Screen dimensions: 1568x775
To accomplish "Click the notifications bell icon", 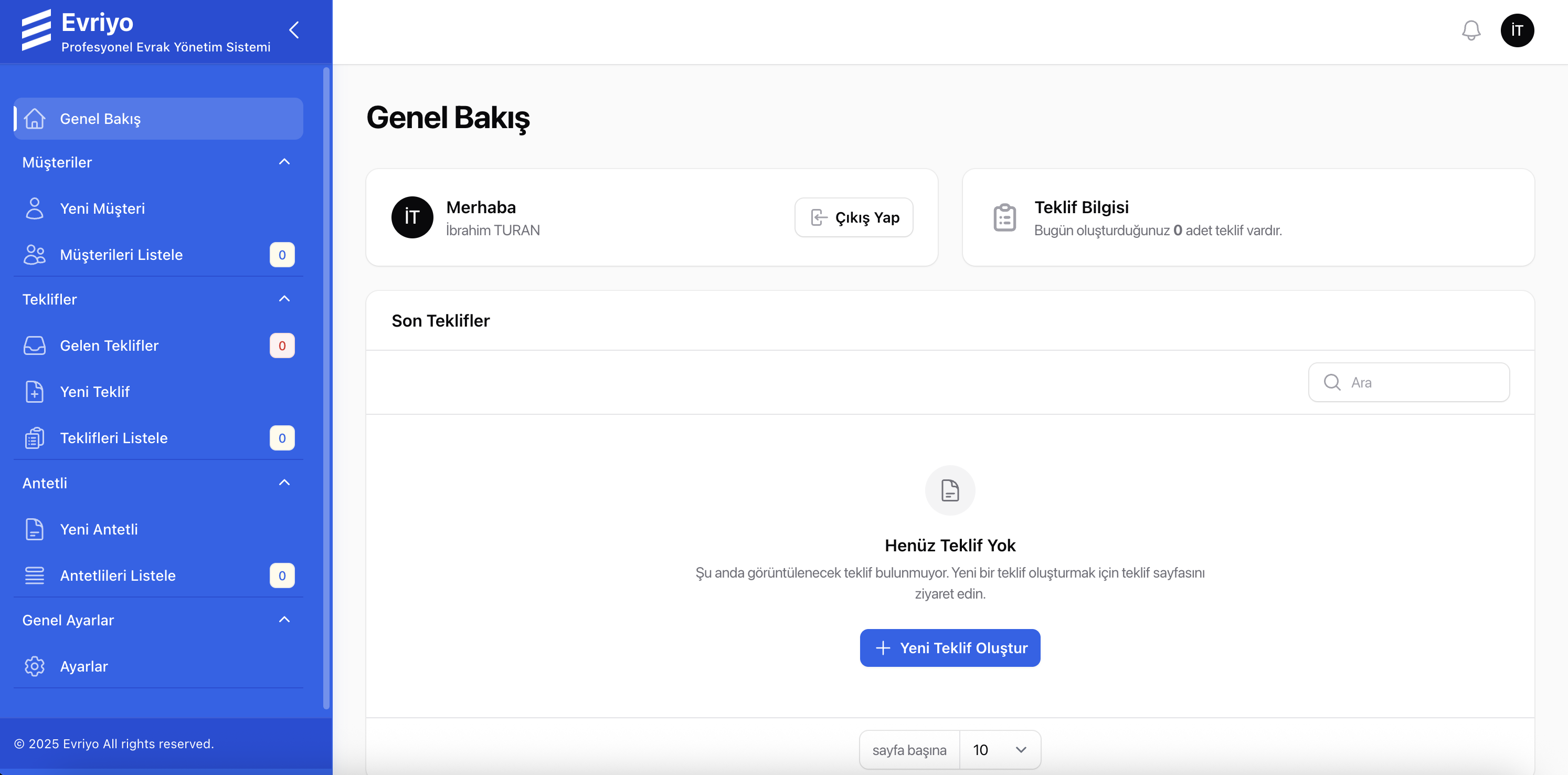I will [x=1471, y=30].
